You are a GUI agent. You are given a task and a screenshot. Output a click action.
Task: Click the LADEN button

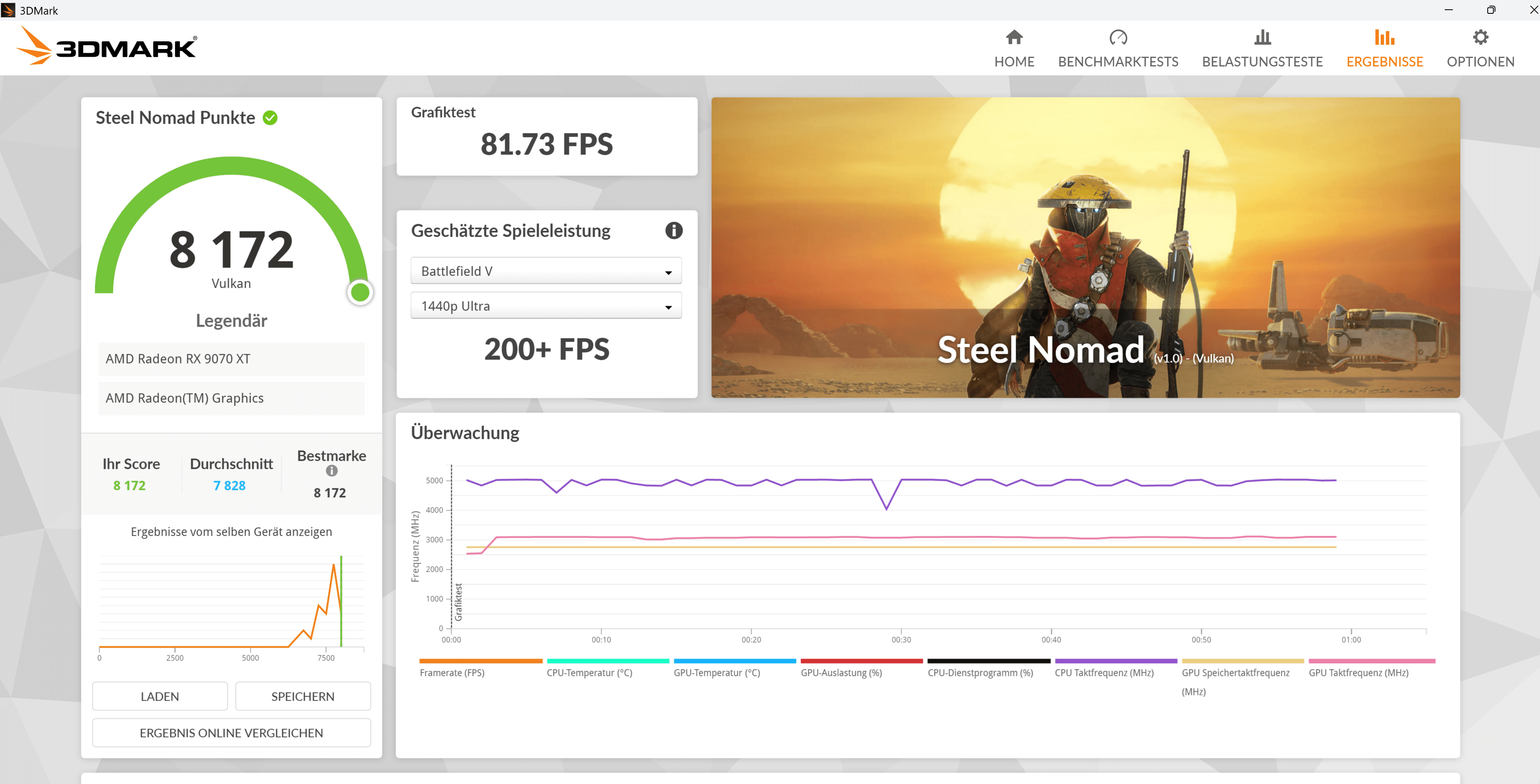point(160,696)
